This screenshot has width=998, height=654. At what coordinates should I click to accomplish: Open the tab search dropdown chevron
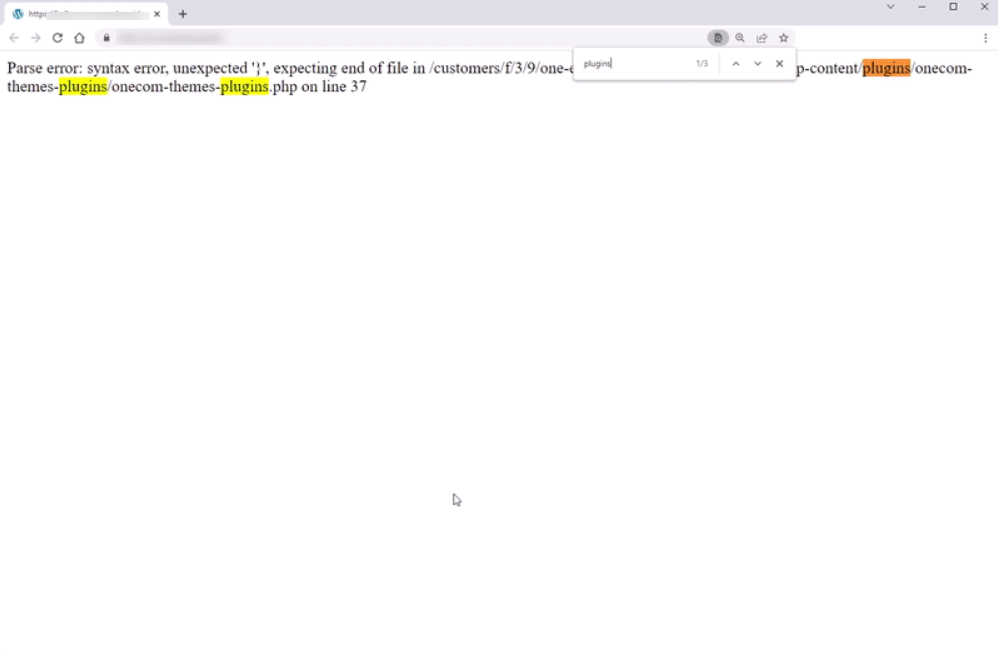[890, 7]
